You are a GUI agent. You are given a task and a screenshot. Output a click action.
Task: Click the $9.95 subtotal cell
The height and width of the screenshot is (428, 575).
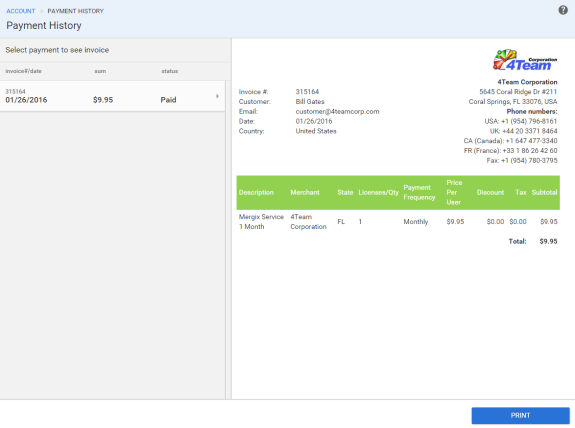[x=549, y=222]
